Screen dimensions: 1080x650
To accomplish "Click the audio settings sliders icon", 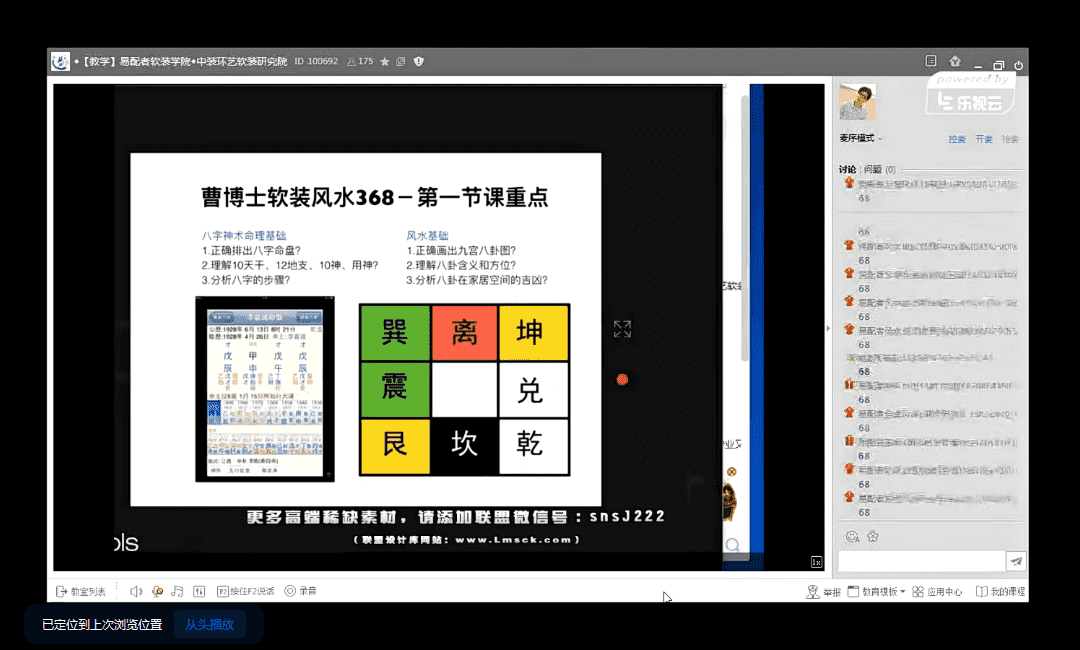I will point(199,591).
